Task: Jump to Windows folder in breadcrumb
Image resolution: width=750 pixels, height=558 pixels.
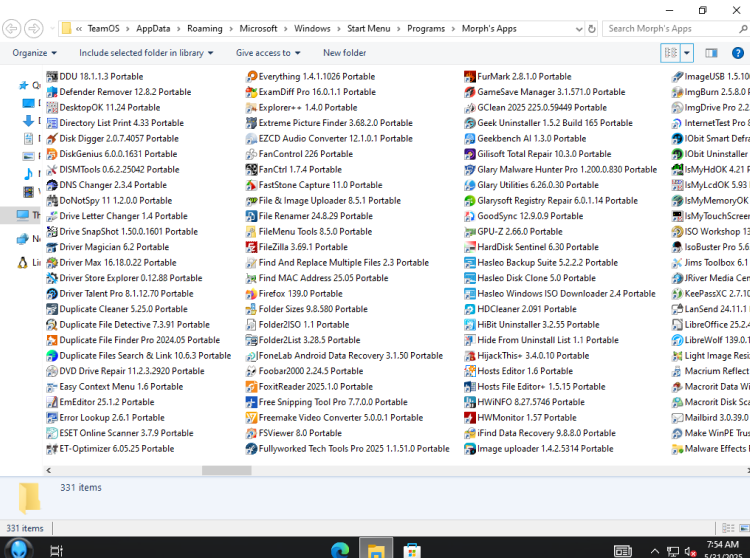Action: coord(312,29)
